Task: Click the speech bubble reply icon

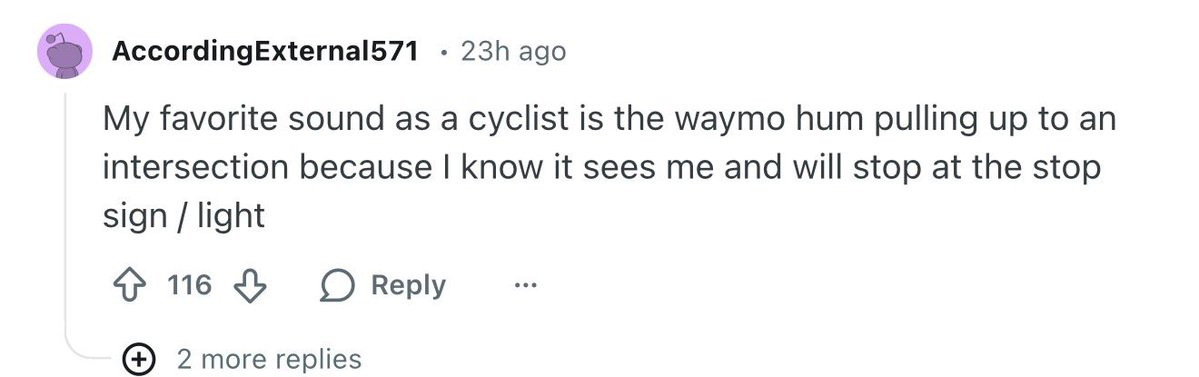Action: [337, 287]
